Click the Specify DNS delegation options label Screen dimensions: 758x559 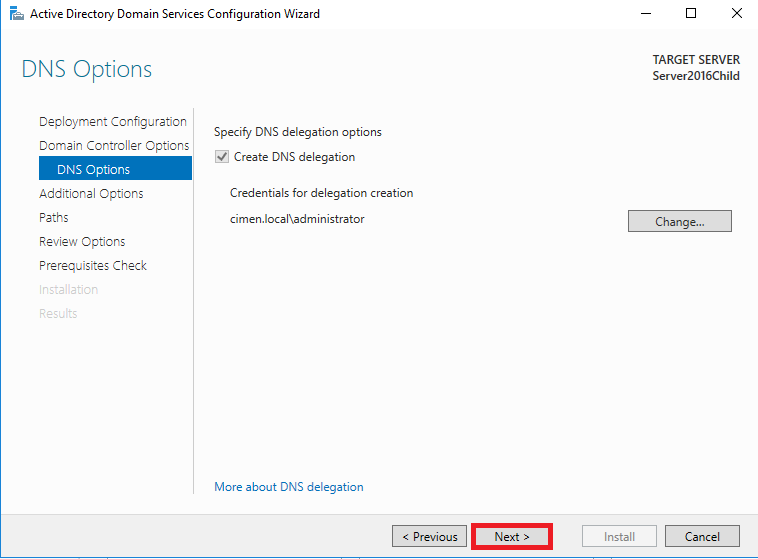pyautogui.click(x=298, y=132)
